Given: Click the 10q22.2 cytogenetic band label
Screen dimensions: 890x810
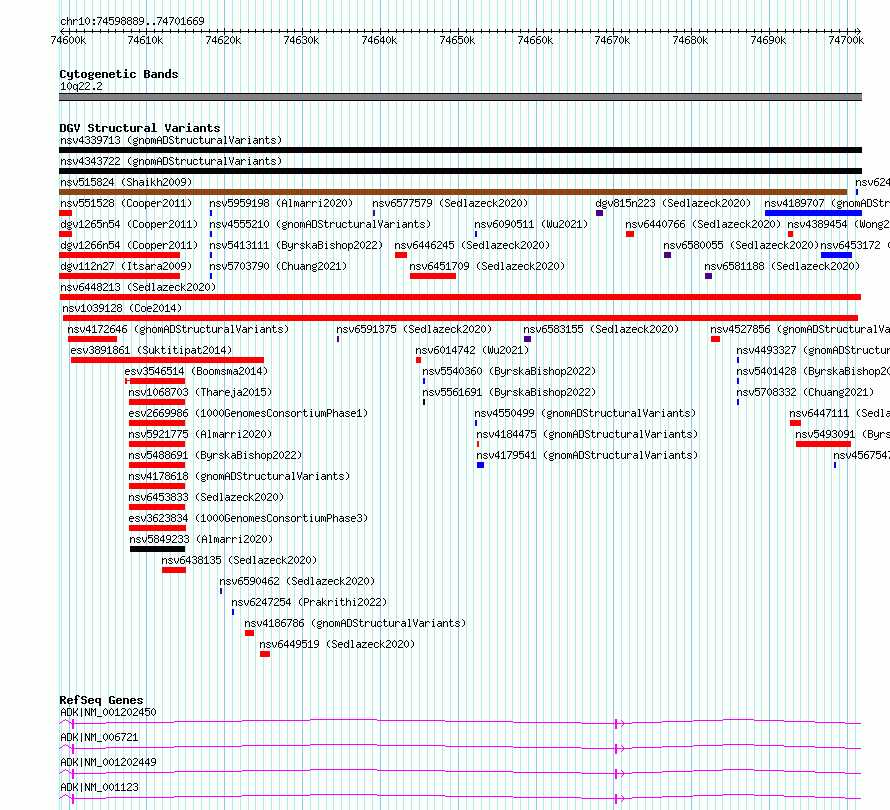Looking at the screenshot, I should click(81, 86).
